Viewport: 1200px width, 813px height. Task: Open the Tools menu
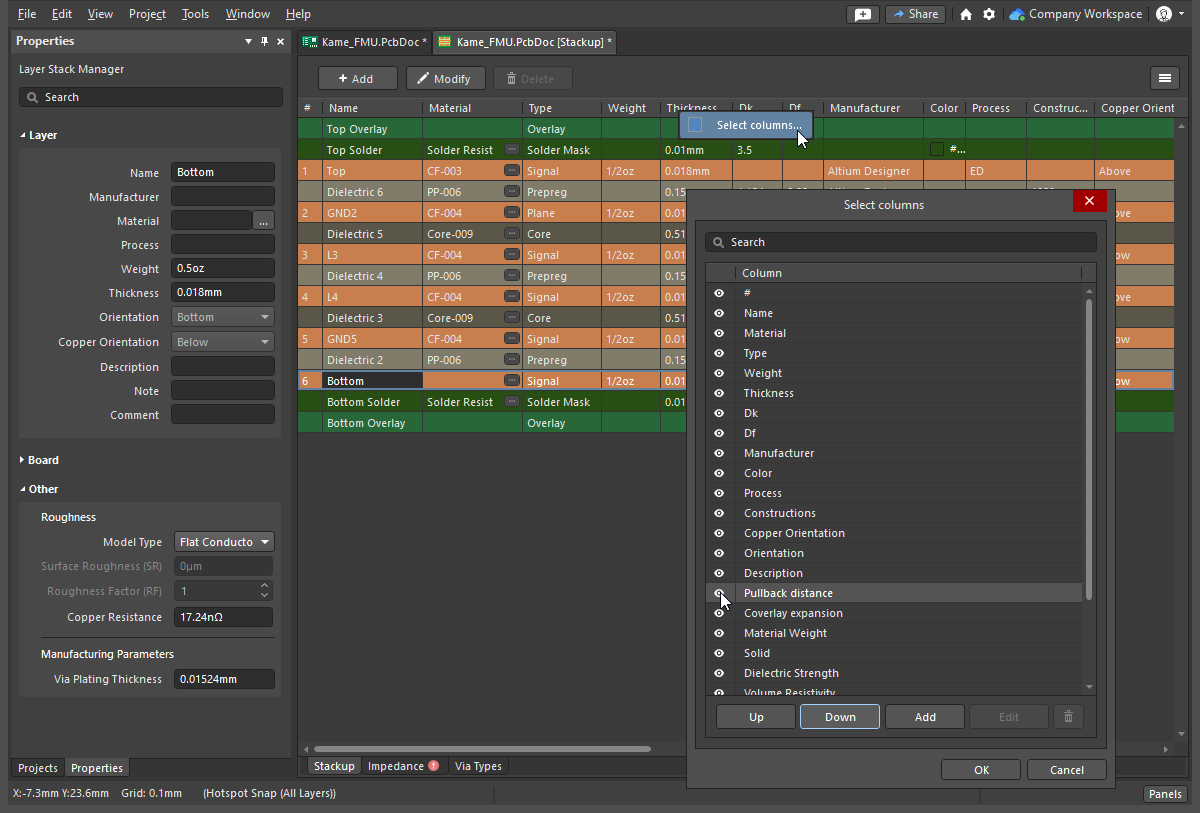pos(195,14)
